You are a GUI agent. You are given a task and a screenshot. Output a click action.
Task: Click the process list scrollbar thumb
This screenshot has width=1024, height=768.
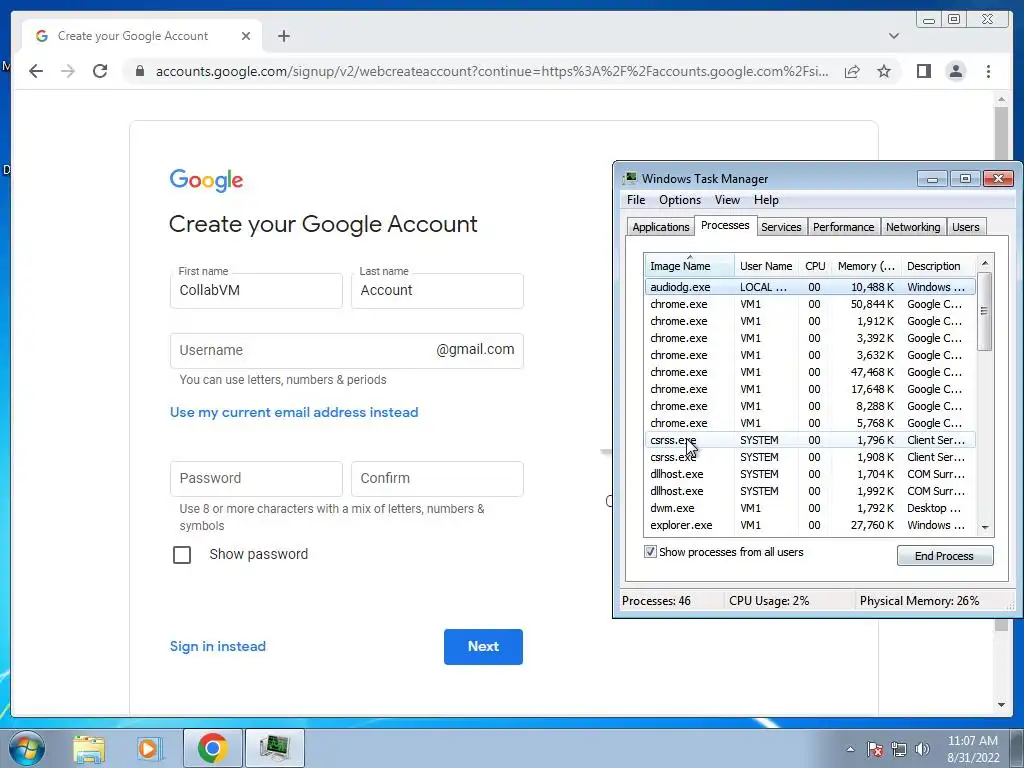pyautogui.click(x=985, y=311)
